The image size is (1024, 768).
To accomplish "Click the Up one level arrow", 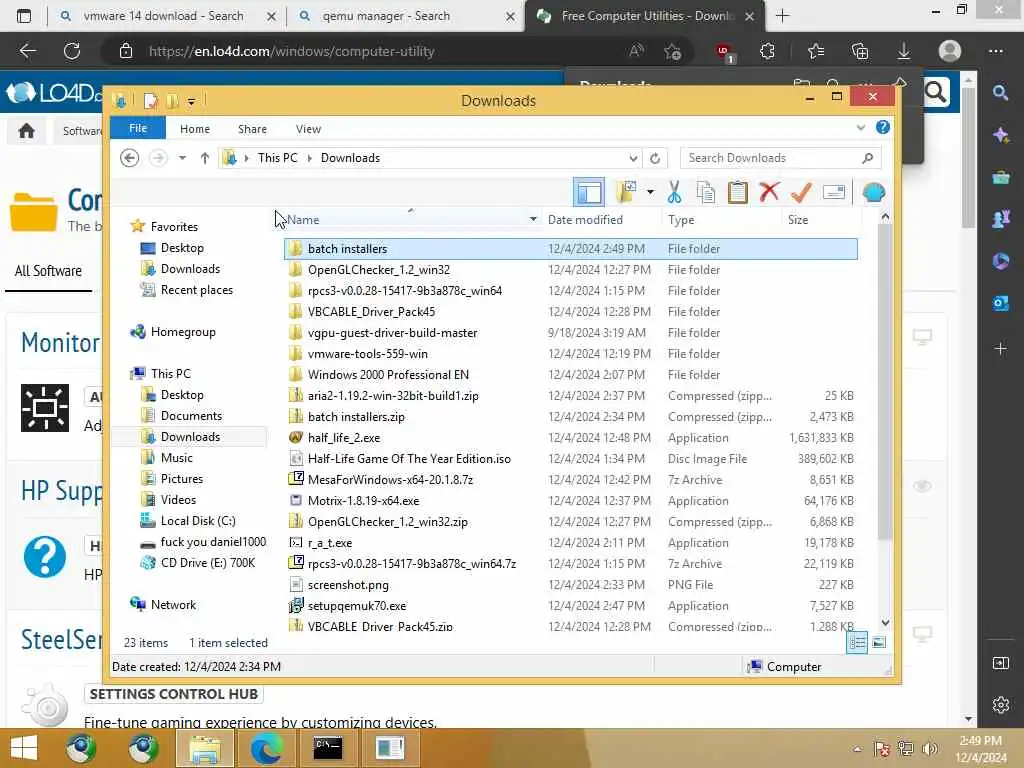I will [x=204, y=158].
